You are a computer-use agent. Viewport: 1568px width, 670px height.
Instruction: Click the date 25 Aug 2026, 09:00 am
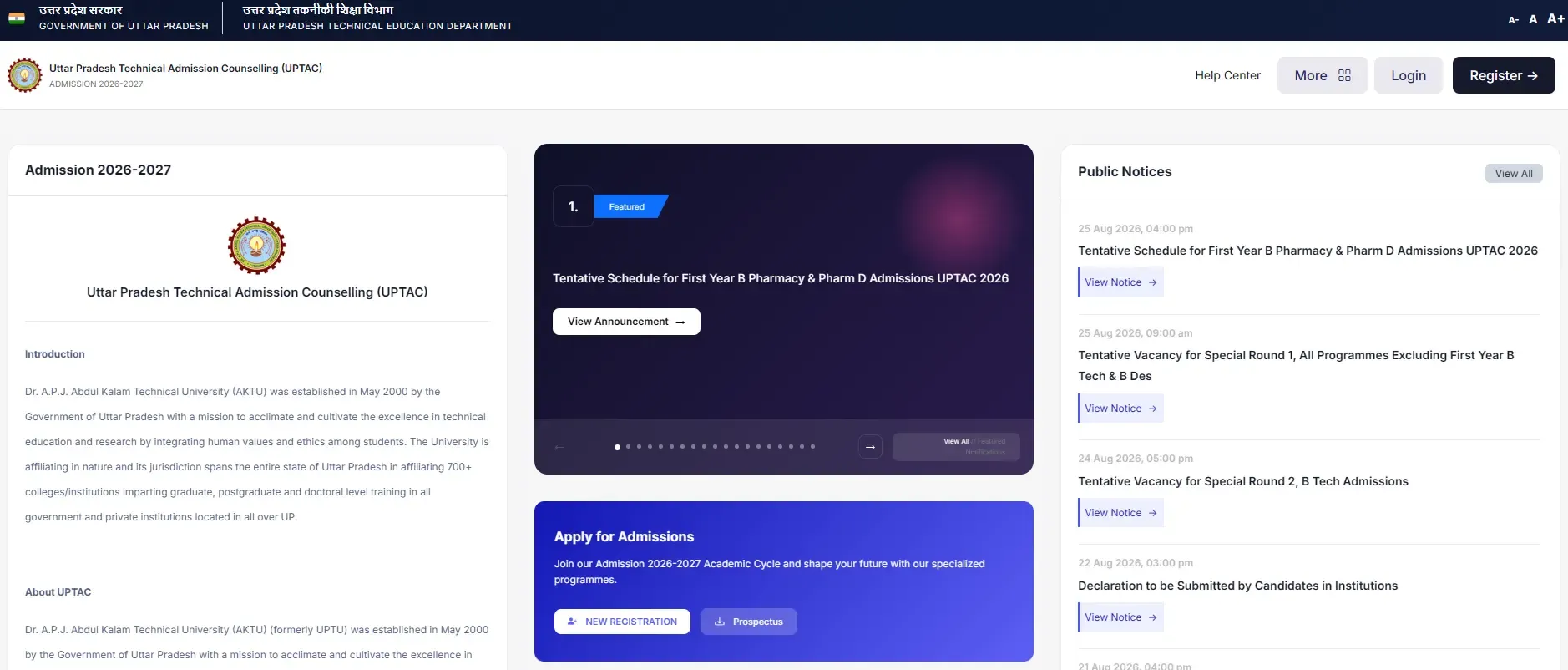tap(1136, 333)
